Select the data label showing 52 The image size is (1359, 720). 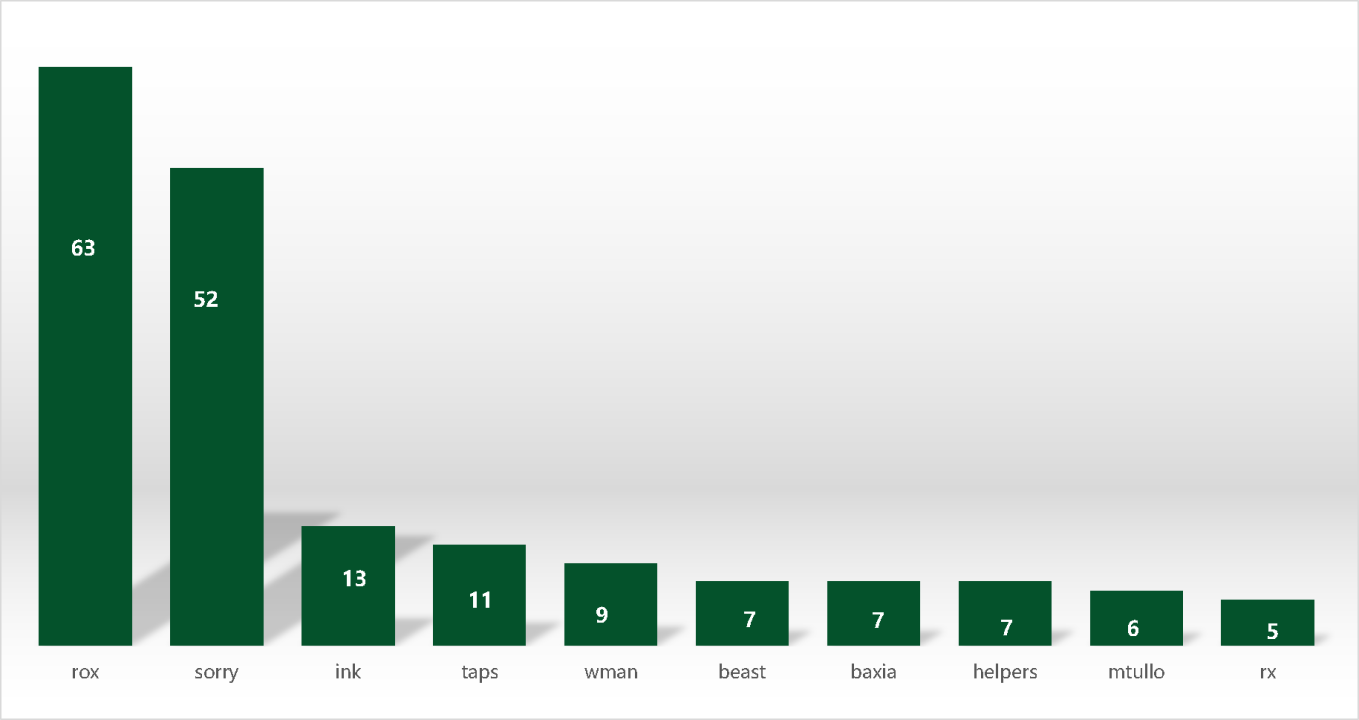click(x=206, y=299)
